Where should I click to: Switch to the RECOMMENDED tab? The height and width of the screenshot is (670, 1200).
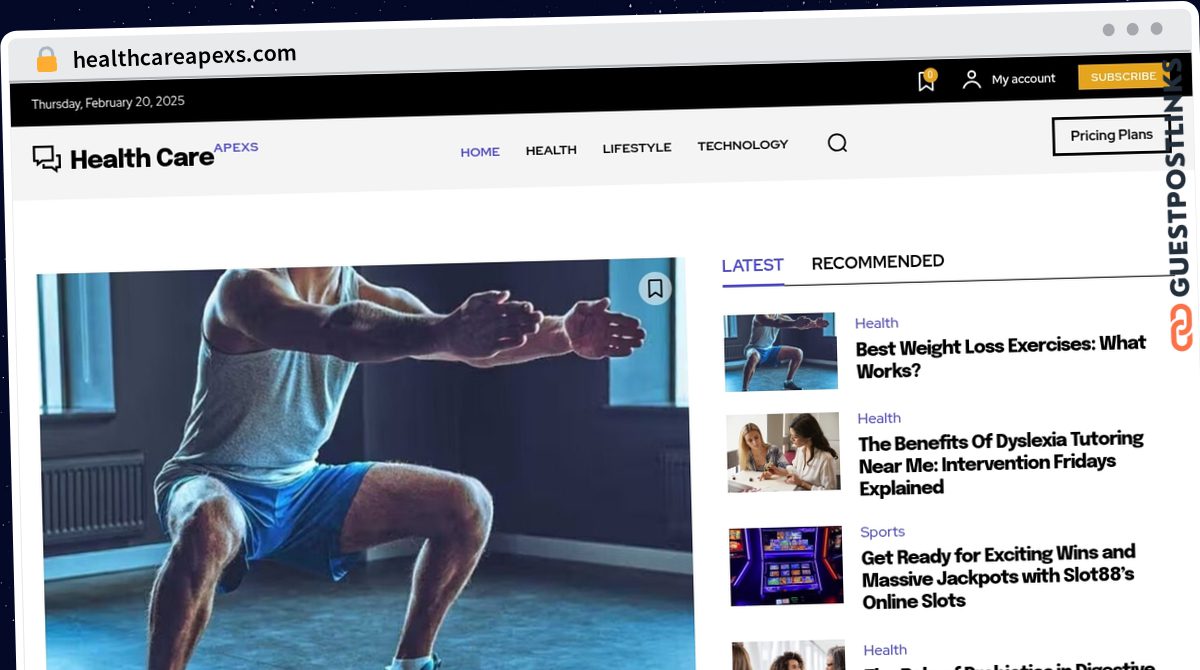[x=878, y=262]
